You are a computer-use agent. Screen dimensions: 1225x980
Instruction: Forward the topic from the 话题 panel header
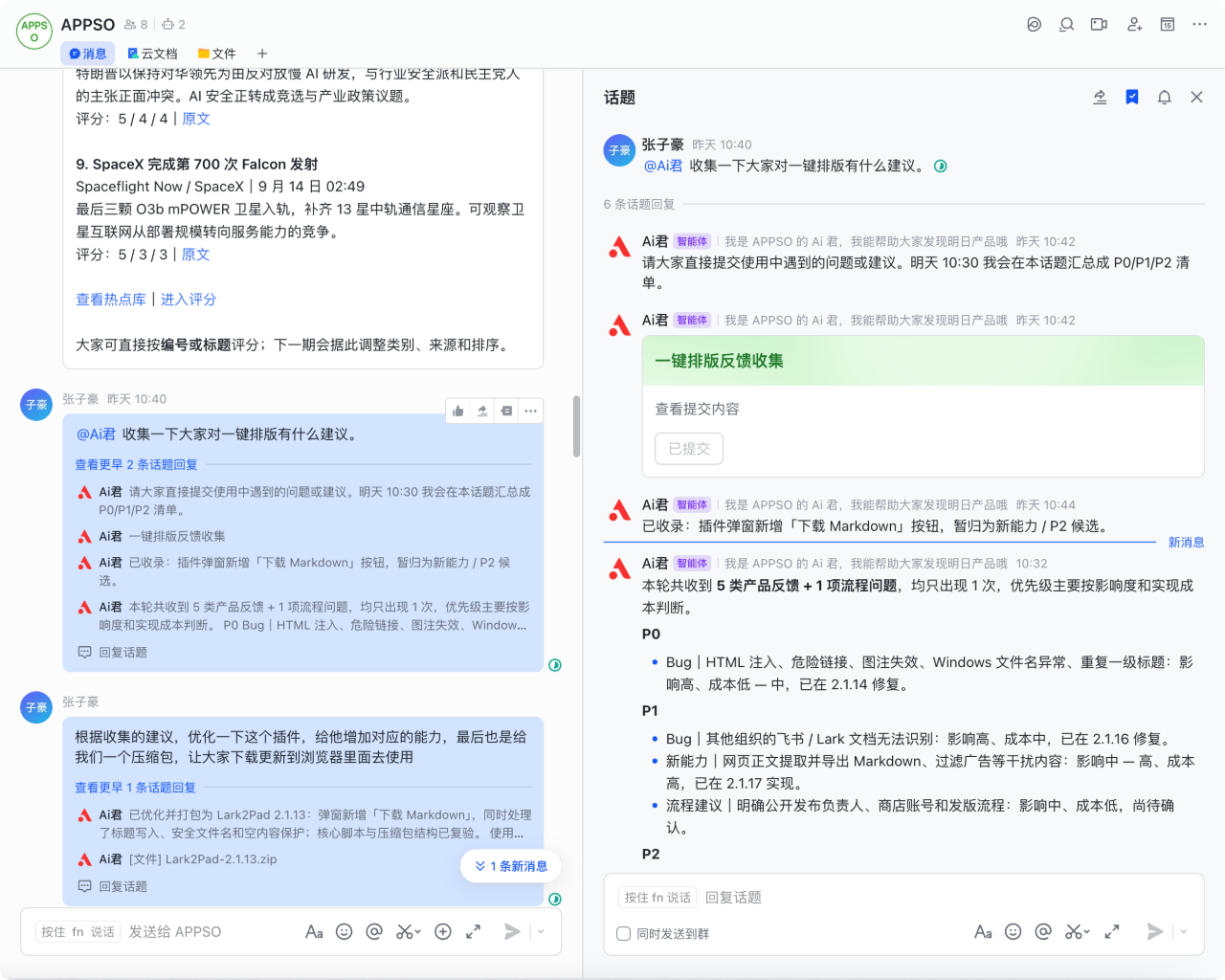coord(1100,97)
